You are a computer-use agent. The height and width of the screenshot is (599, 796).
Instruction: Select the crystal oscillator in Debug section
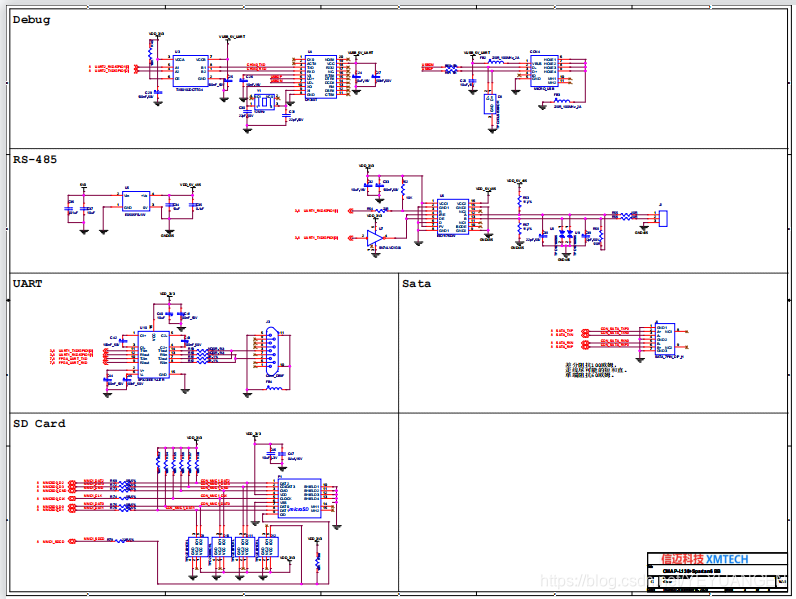[x=266, y=102]
